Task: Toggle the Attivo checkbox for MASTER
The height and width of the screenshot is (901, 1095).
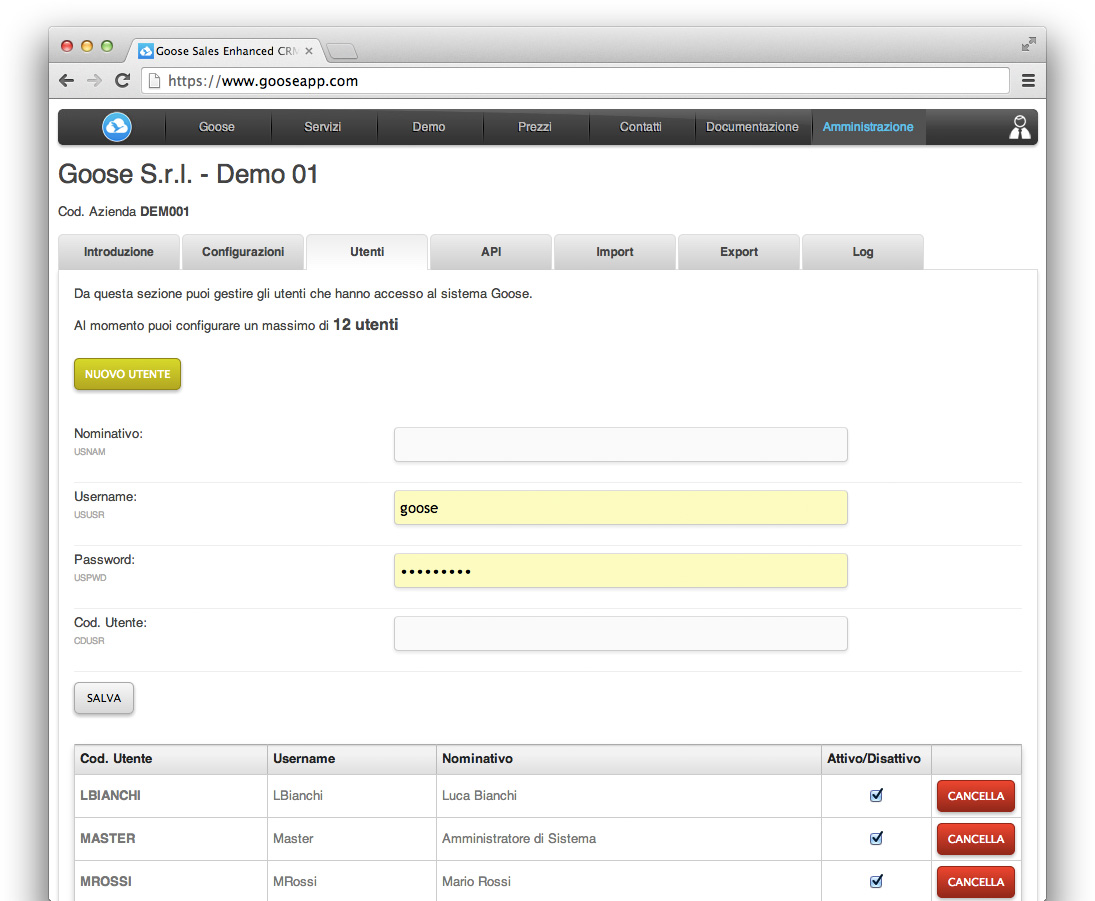Action: (876, 838)
